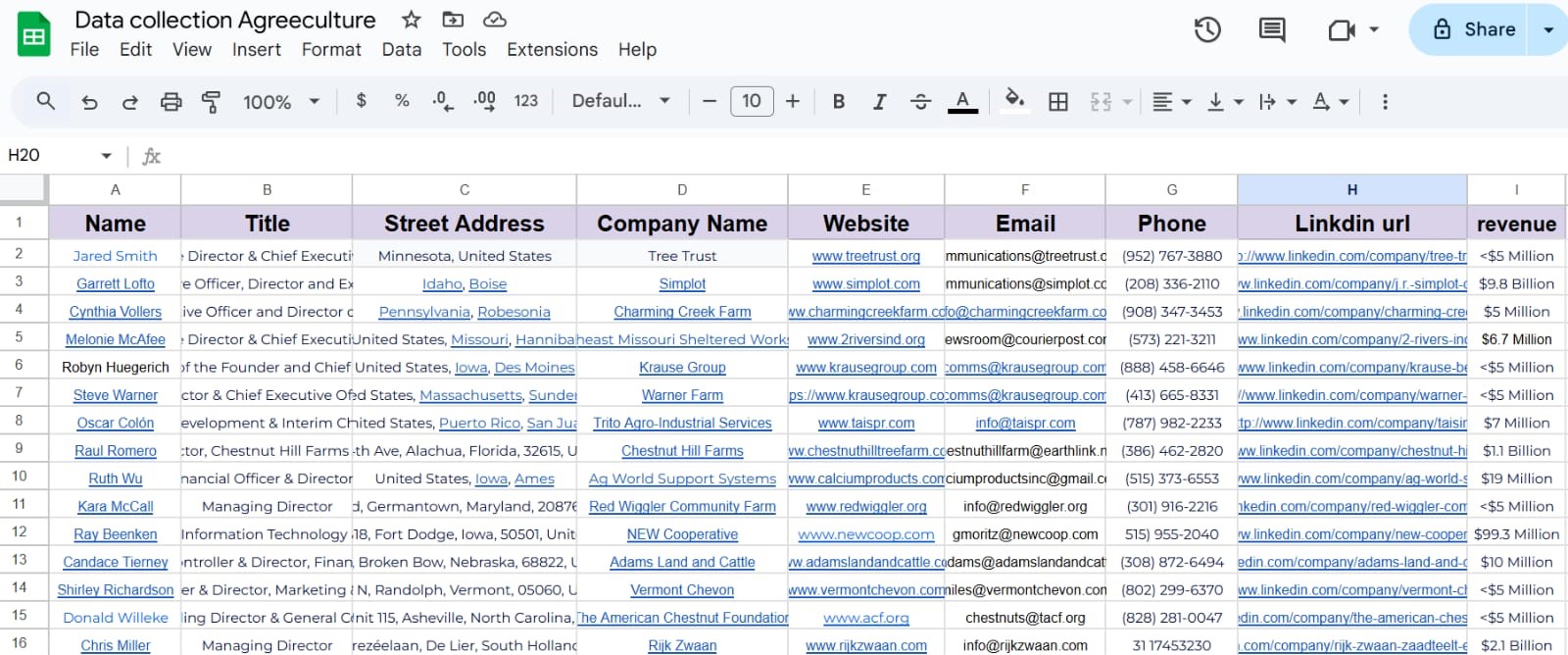Toggle Italic formatting

tap(880, 101)
